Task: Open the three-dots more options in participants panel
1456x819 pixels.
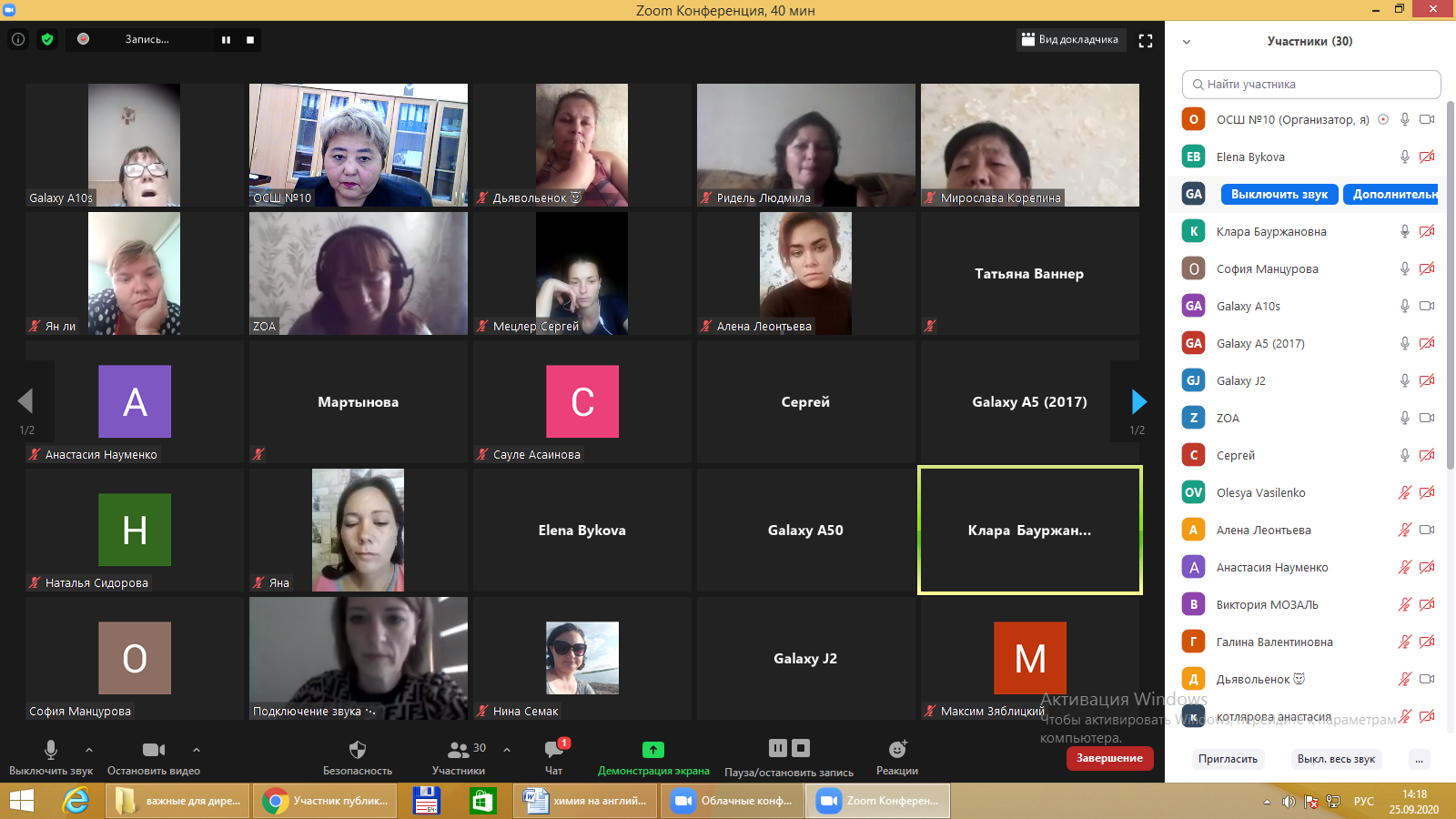Action: click(1419, 759)
